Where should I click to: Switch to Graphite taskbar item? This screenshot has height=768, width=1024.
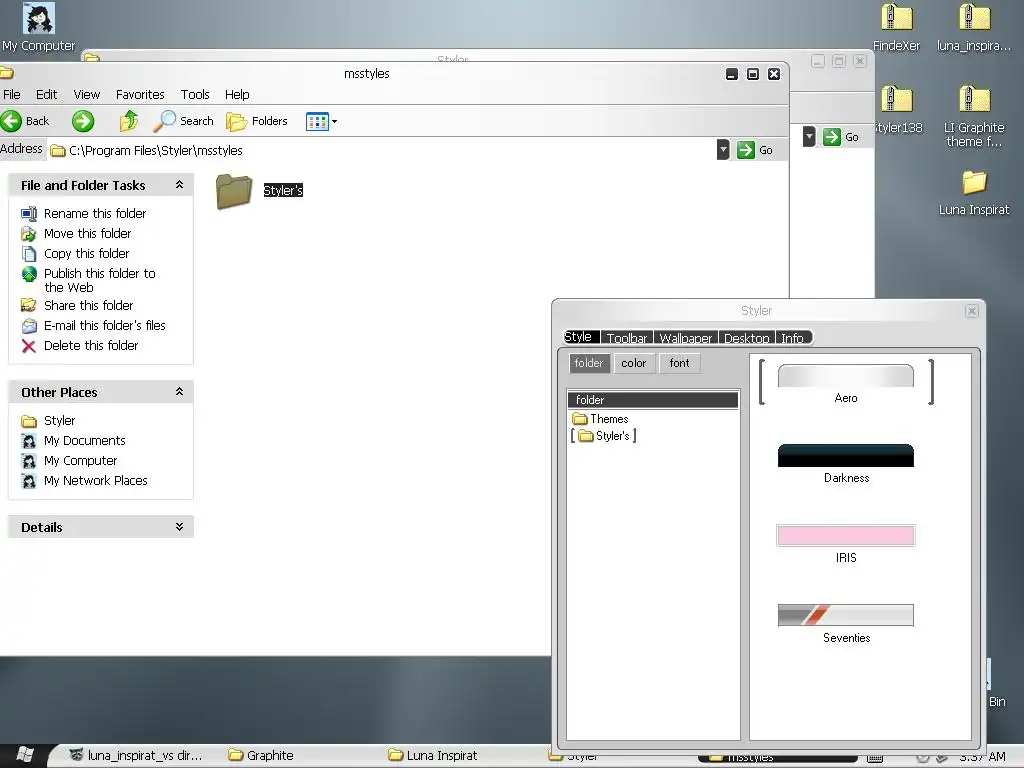tap(261, 756)
